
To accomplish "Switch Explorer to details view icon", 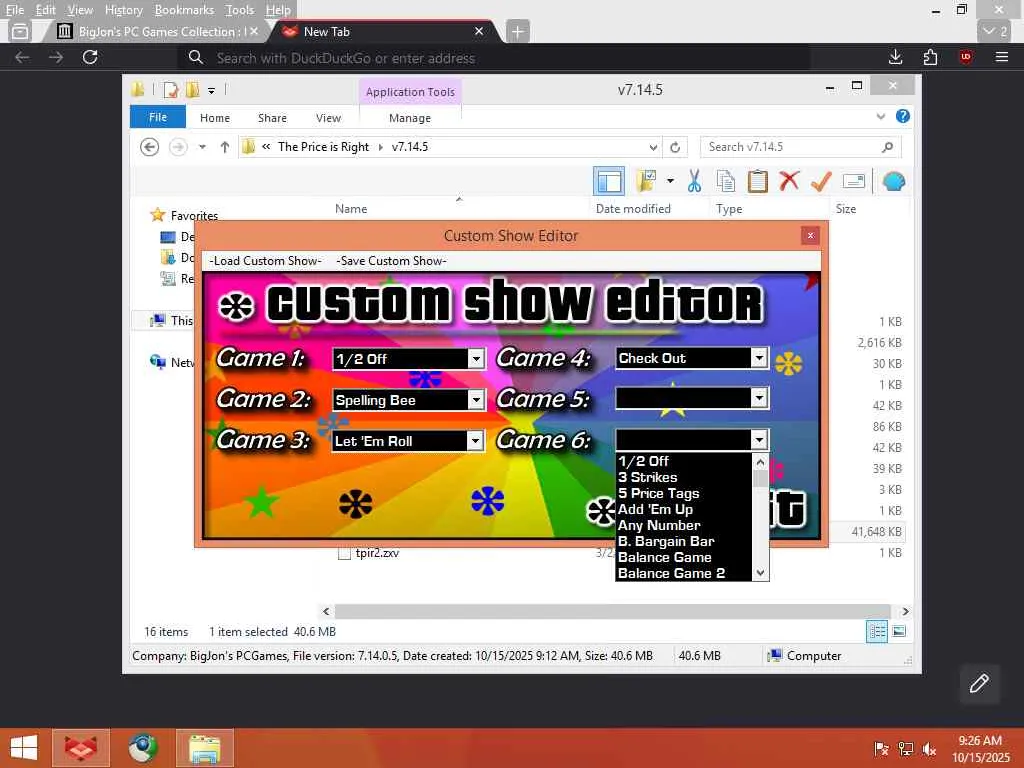I will tap(876, 632).
